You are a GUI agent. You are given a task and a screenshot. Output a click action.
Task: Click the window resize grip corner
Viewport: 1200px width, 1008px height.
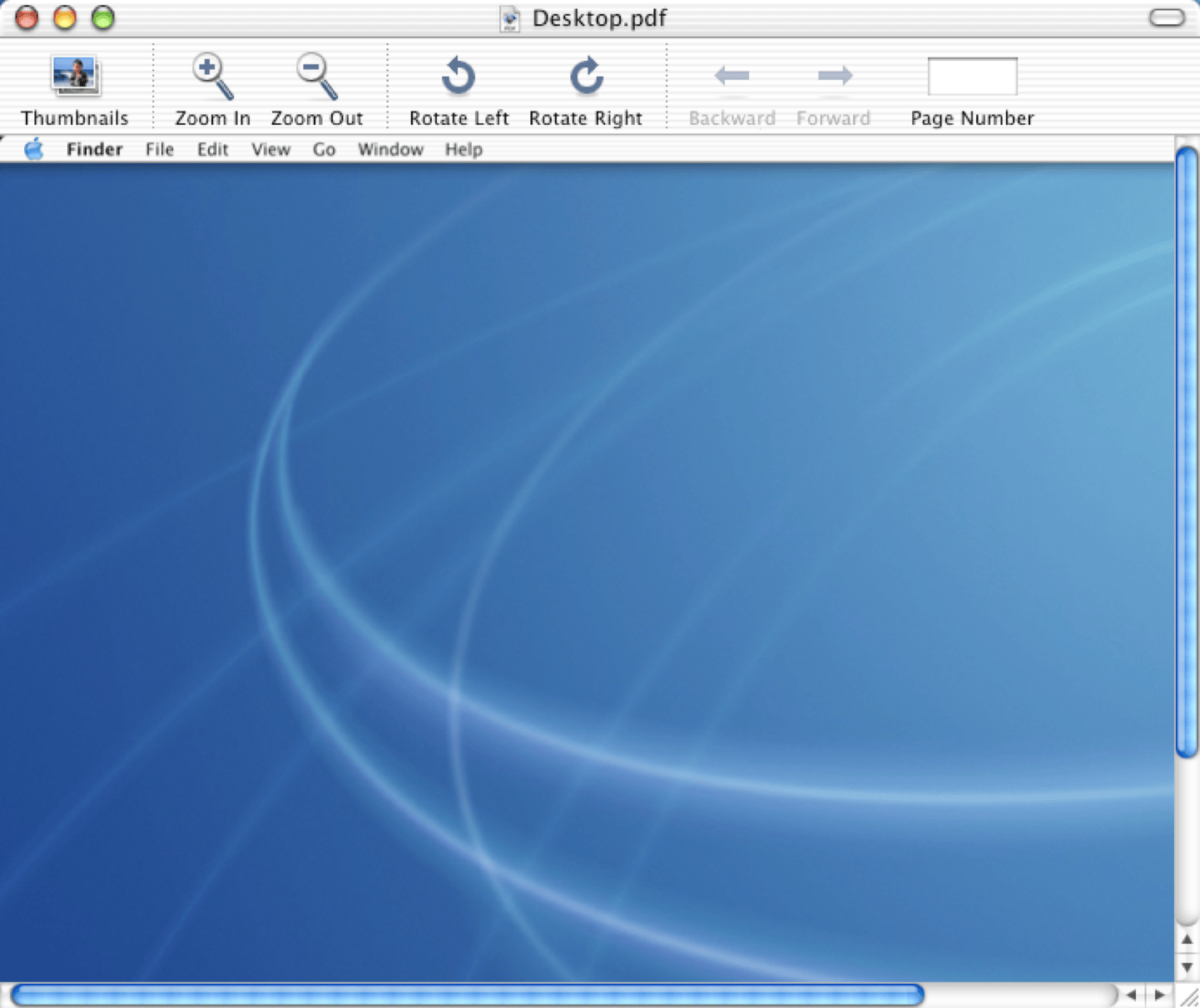click(1188, 996)
